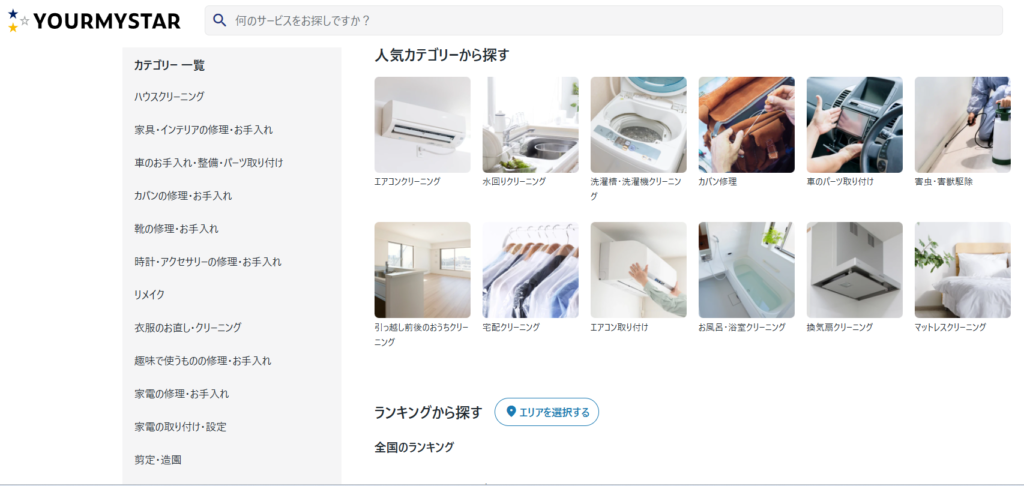The height and width of the screenshot is (486, 1024).
Task: Click the エリアを選択する button
Action: 547,412
